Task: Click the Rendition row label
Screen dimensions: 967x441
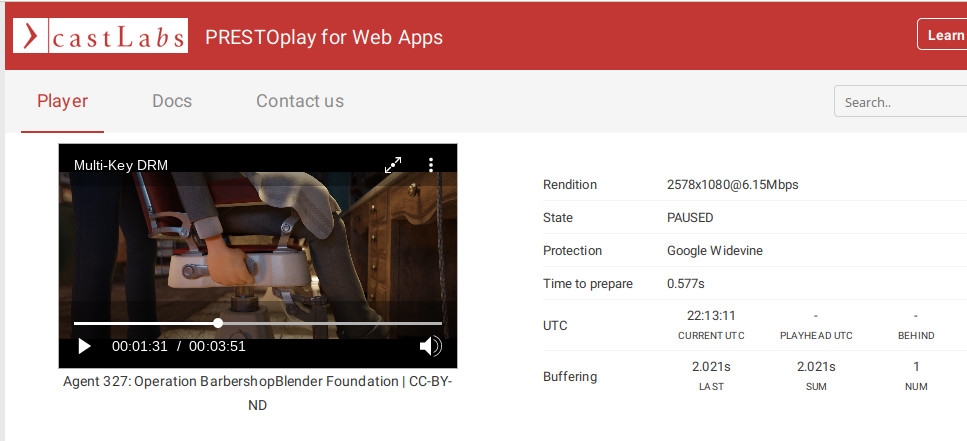Action: pos(570,184)
